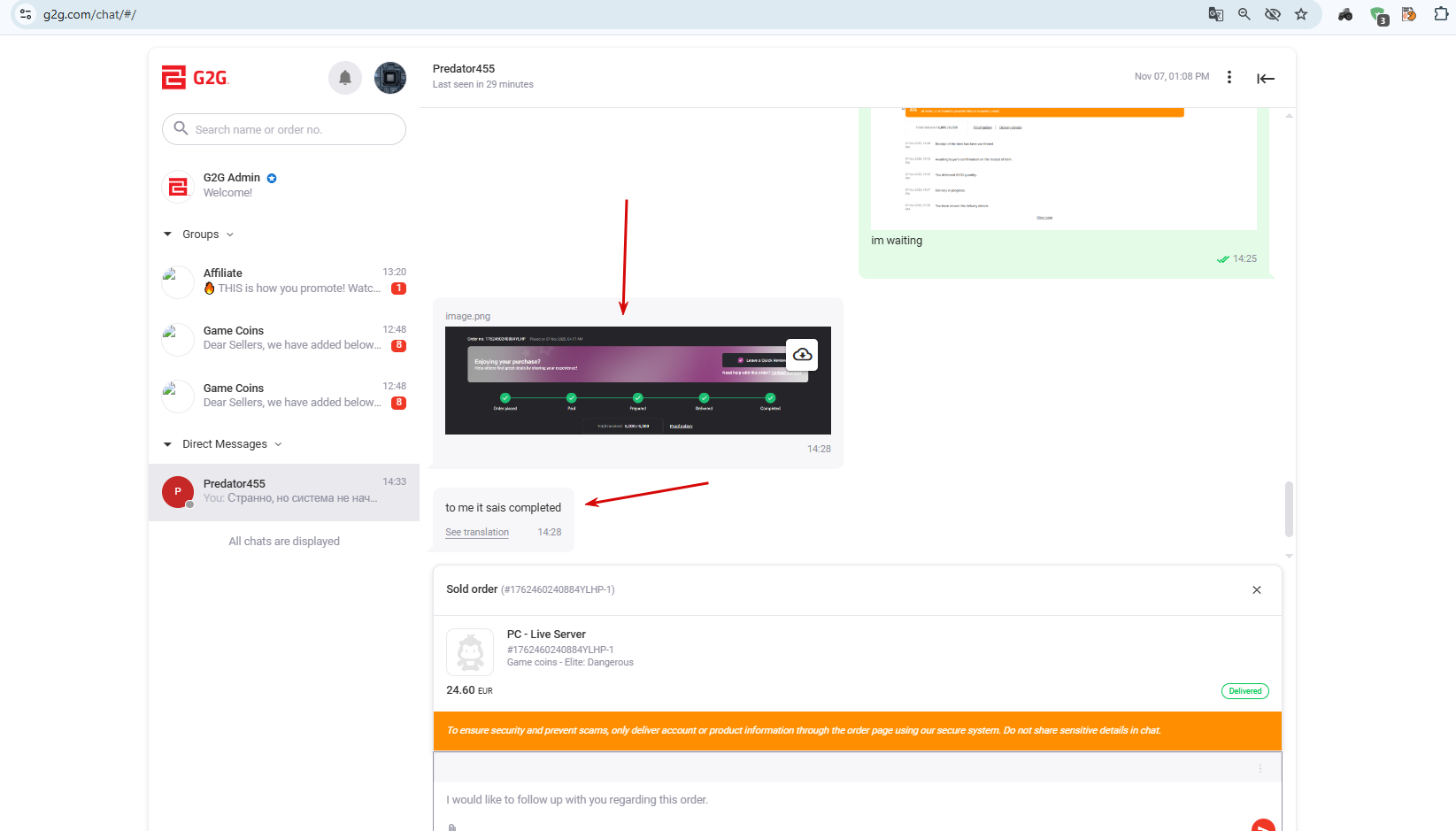Viewport: 1456px width, 831px height.
Task: Click Predator455's red avatar in chat list
Action: click(x=178, y=491)
